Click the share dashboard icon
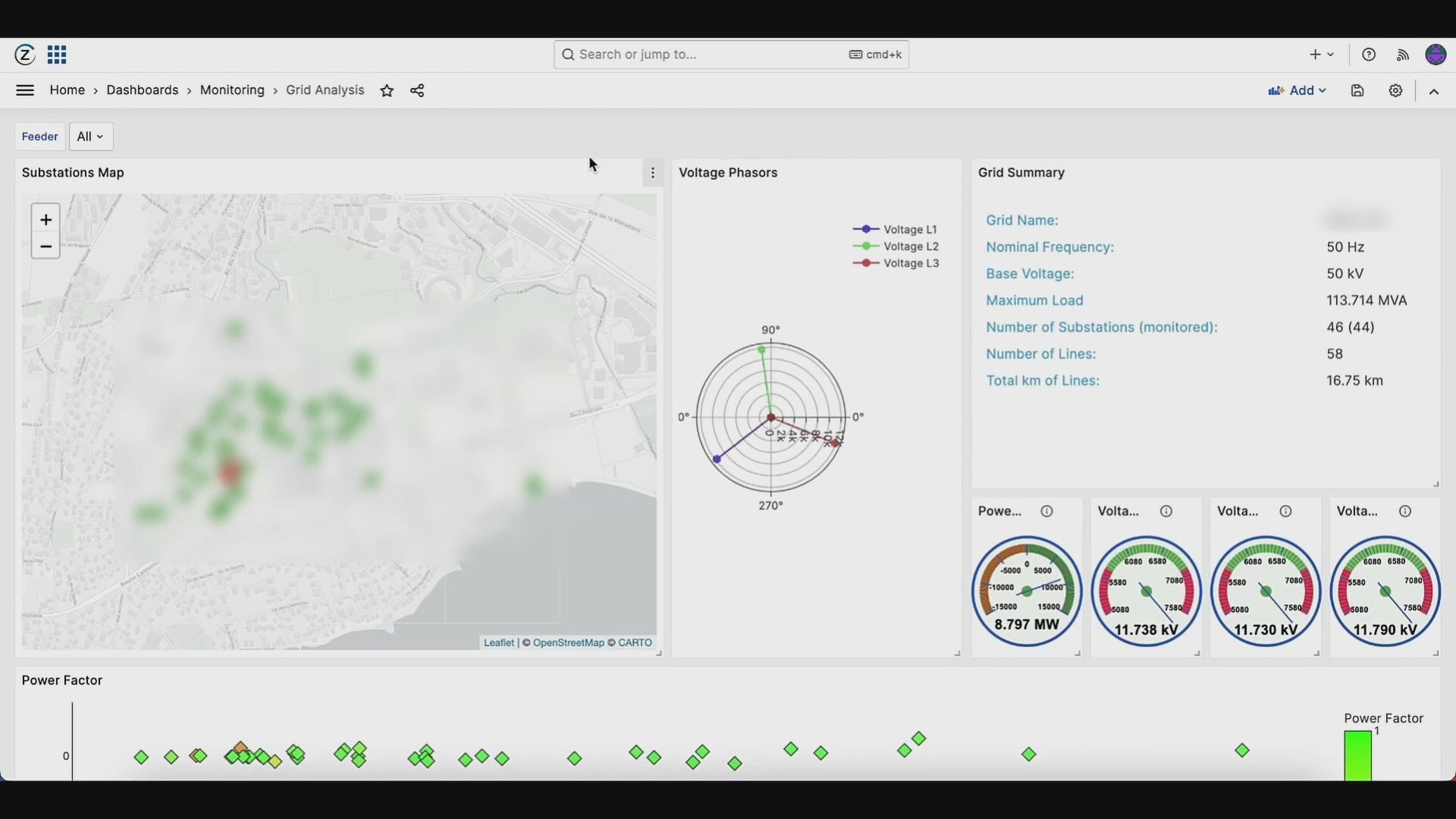 click(417, 91)
